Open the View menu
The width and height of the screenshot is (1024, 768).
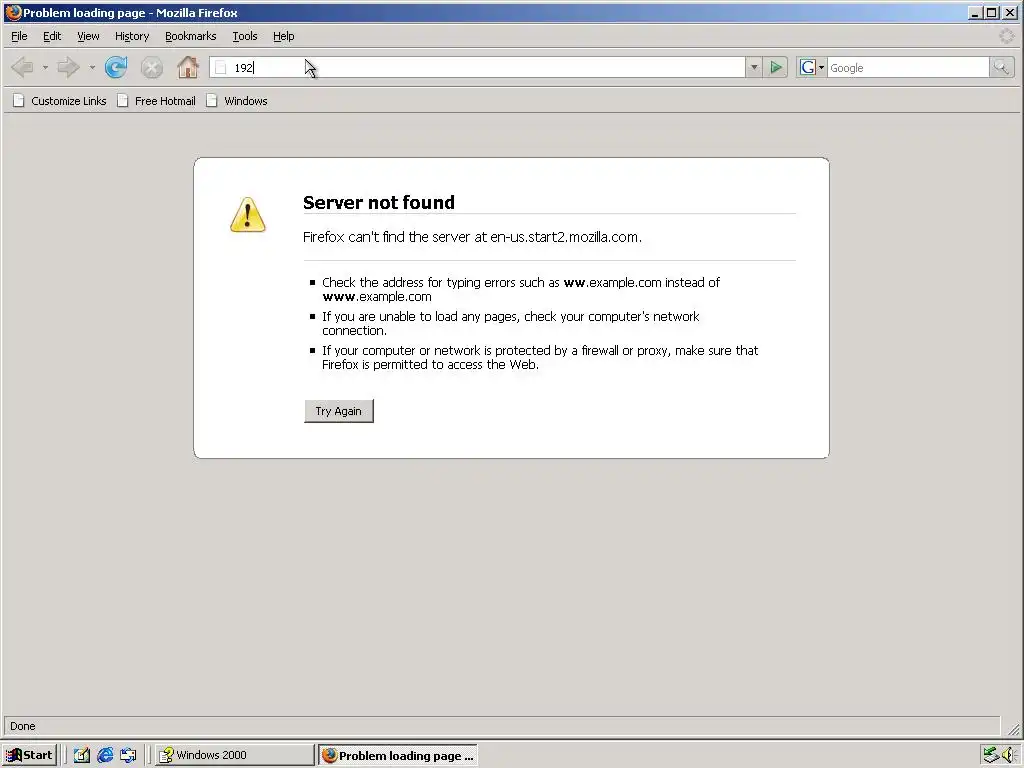click(88, 36)
